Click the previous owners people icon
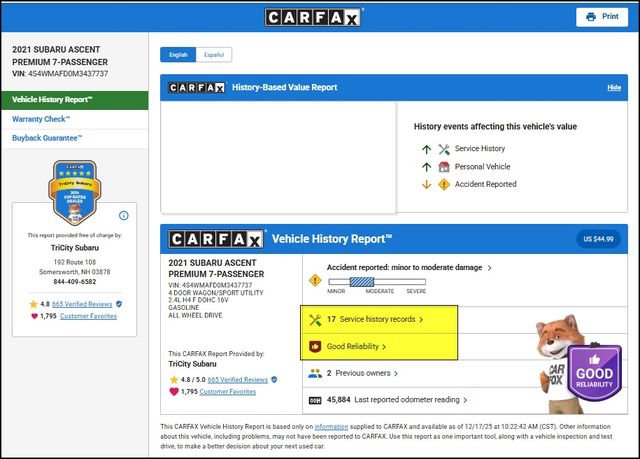The height and width of the screenshot is (459, 640). (315, 373)
